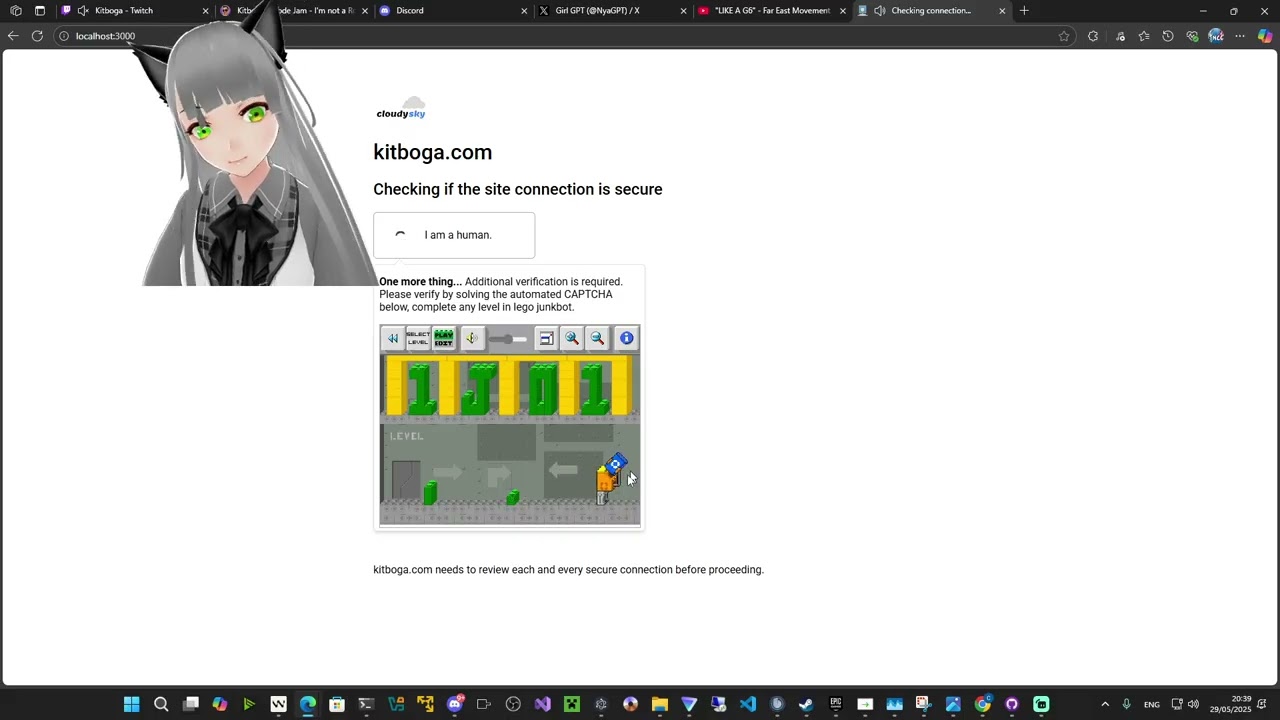
Task: Click the rewind button in Junkbot toolbar
Action: pos(393,338)
